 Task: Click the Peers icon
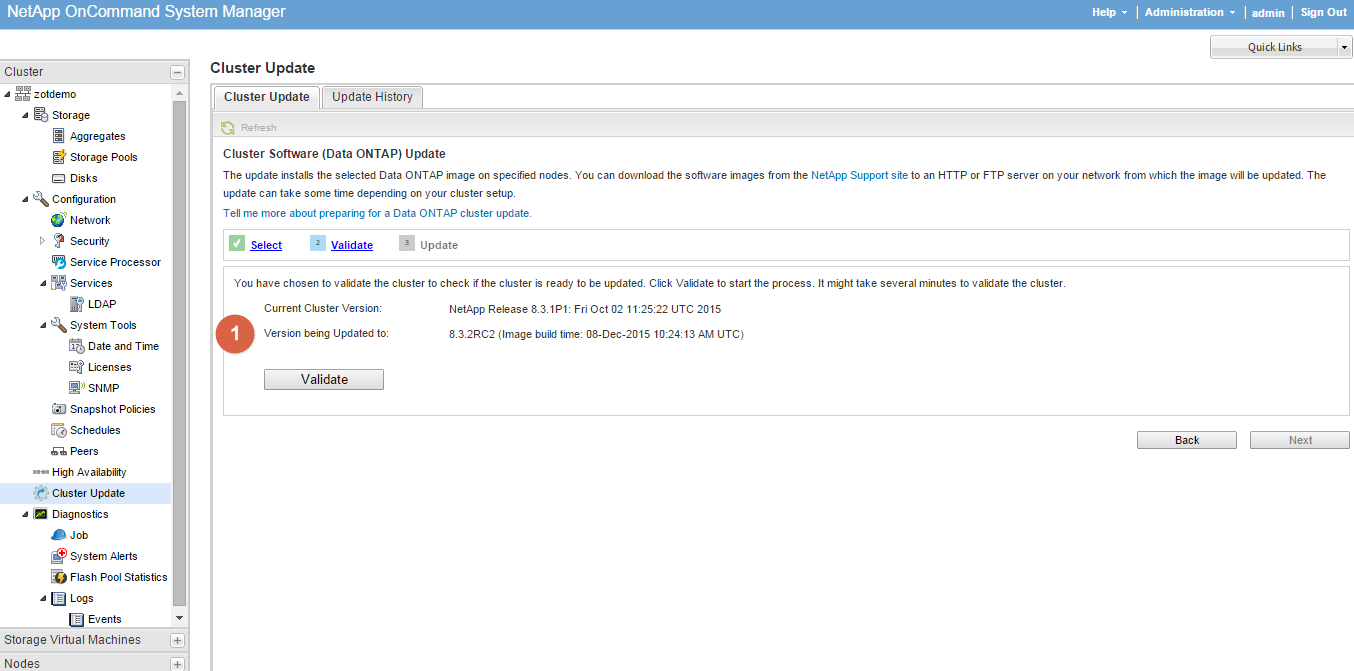[x=59, y=451]
